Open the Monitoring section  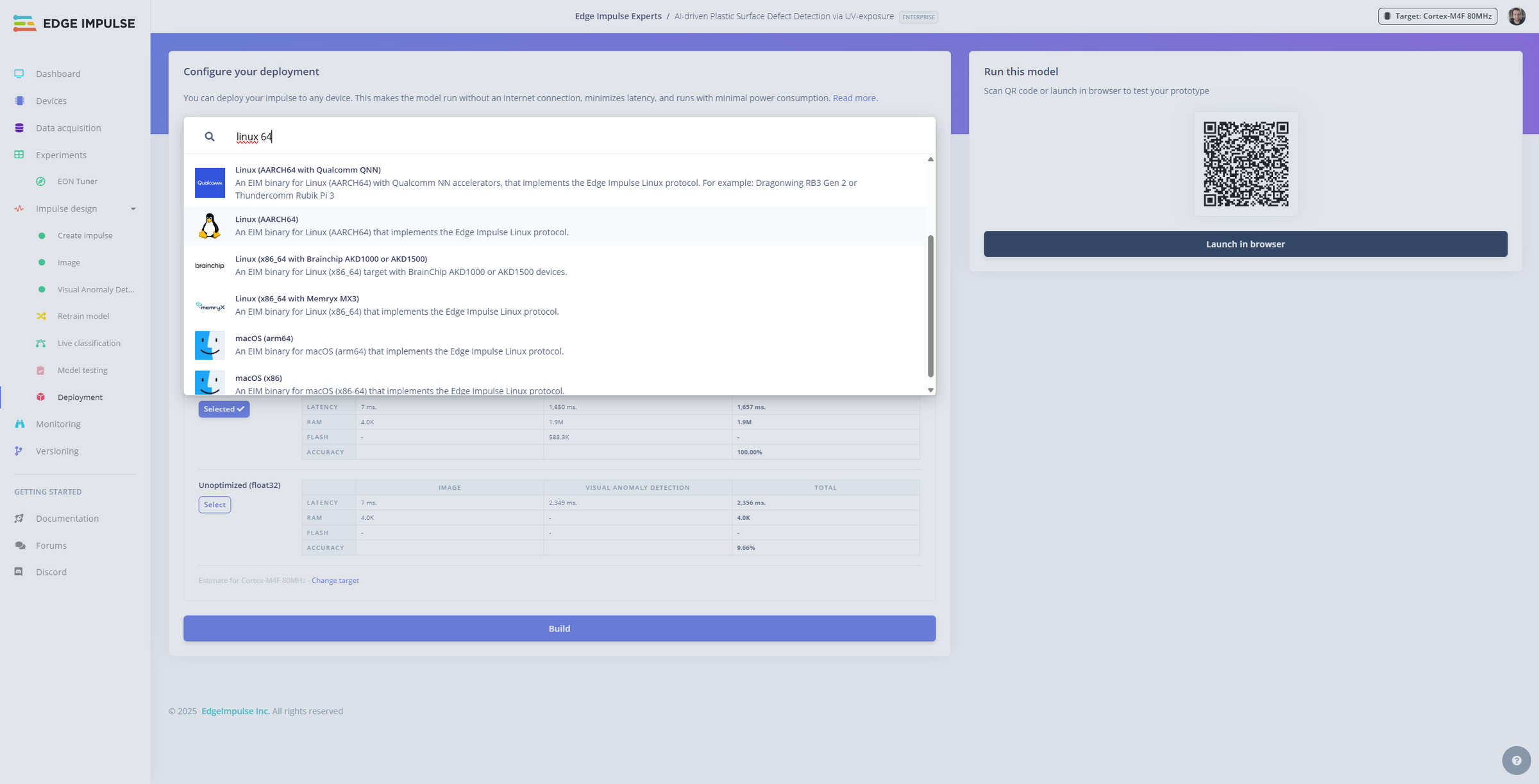pos(58,424)
